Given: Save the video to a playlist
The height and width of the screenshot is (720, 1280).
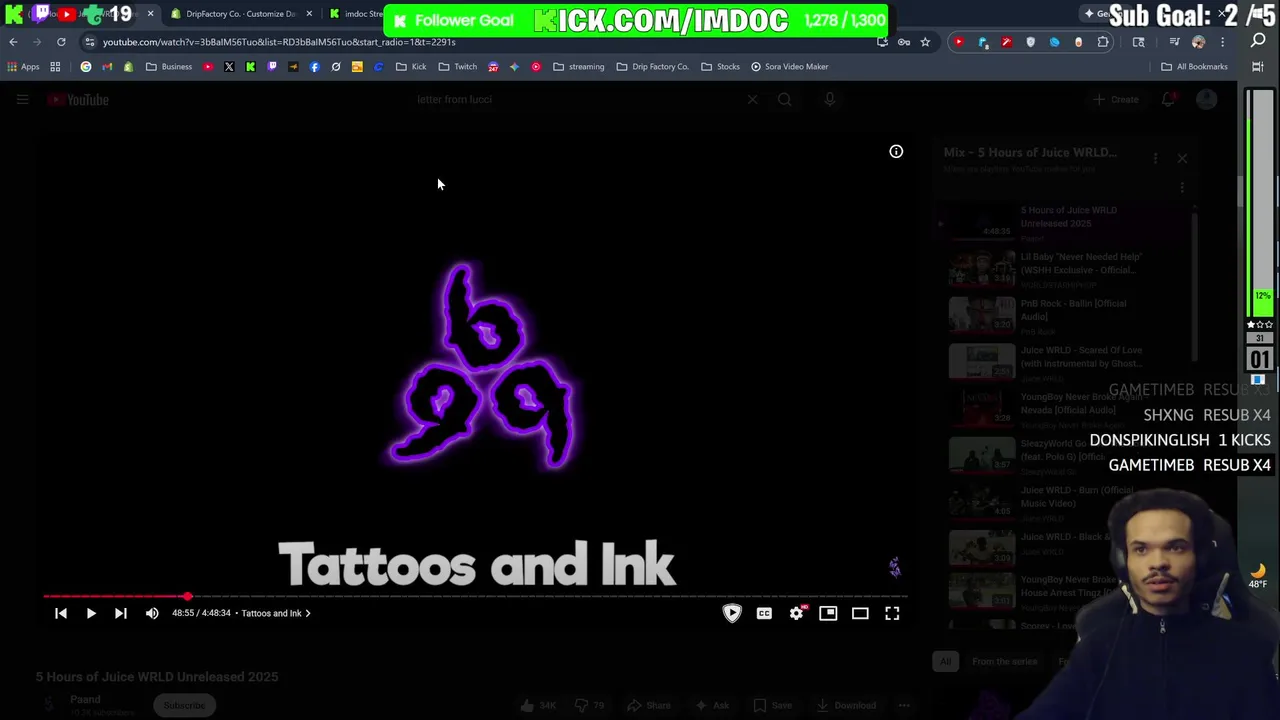Looking at the screenshot, I should [772, 705].
